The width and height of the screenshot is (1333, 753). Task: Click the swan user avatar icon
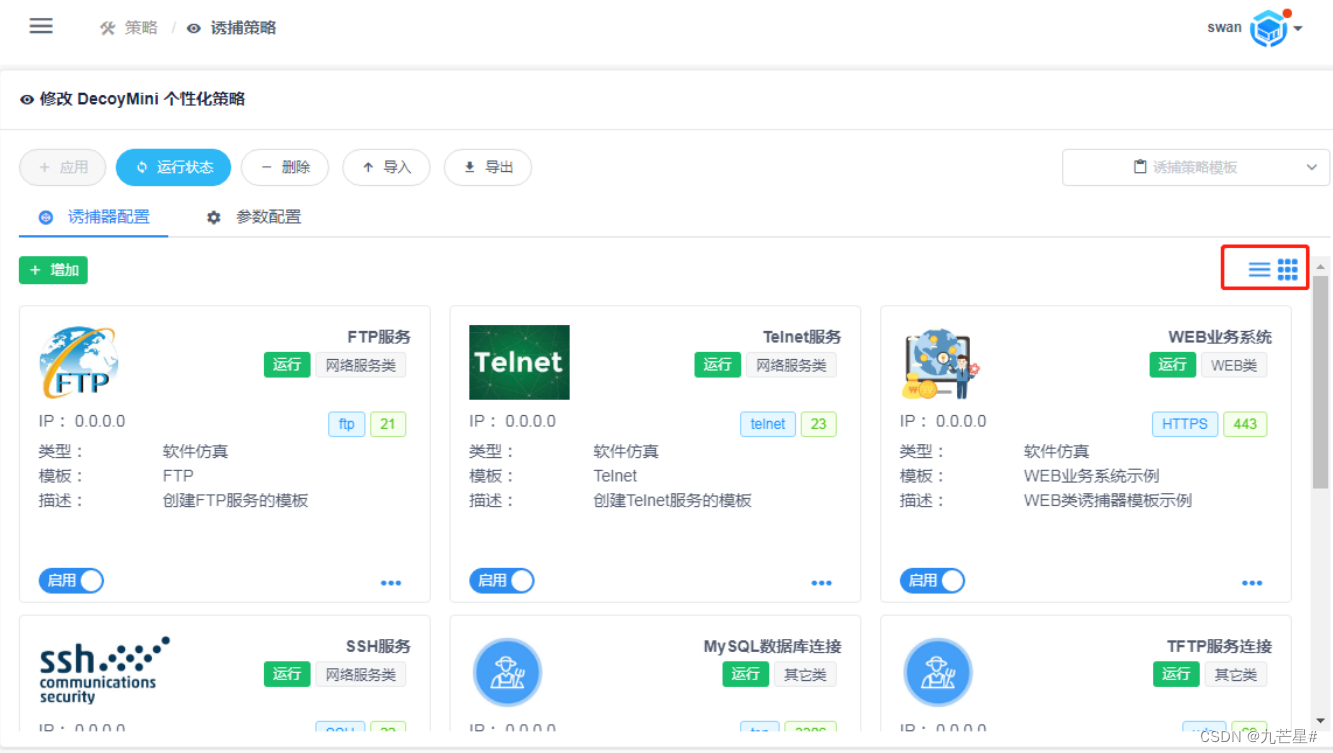coord(1269,29)
